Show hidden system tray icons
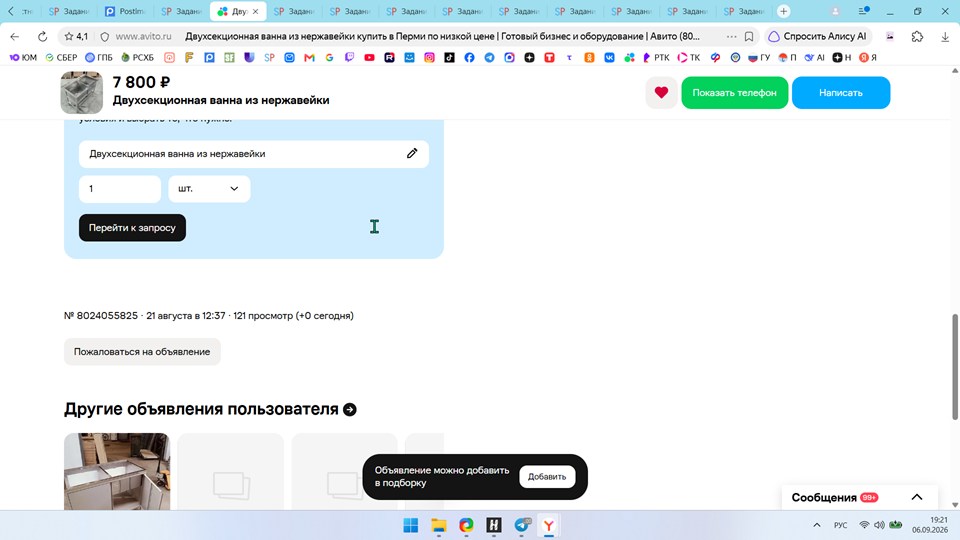The height and width of the screenshot is (540, 960). click(x=817, y=525)
